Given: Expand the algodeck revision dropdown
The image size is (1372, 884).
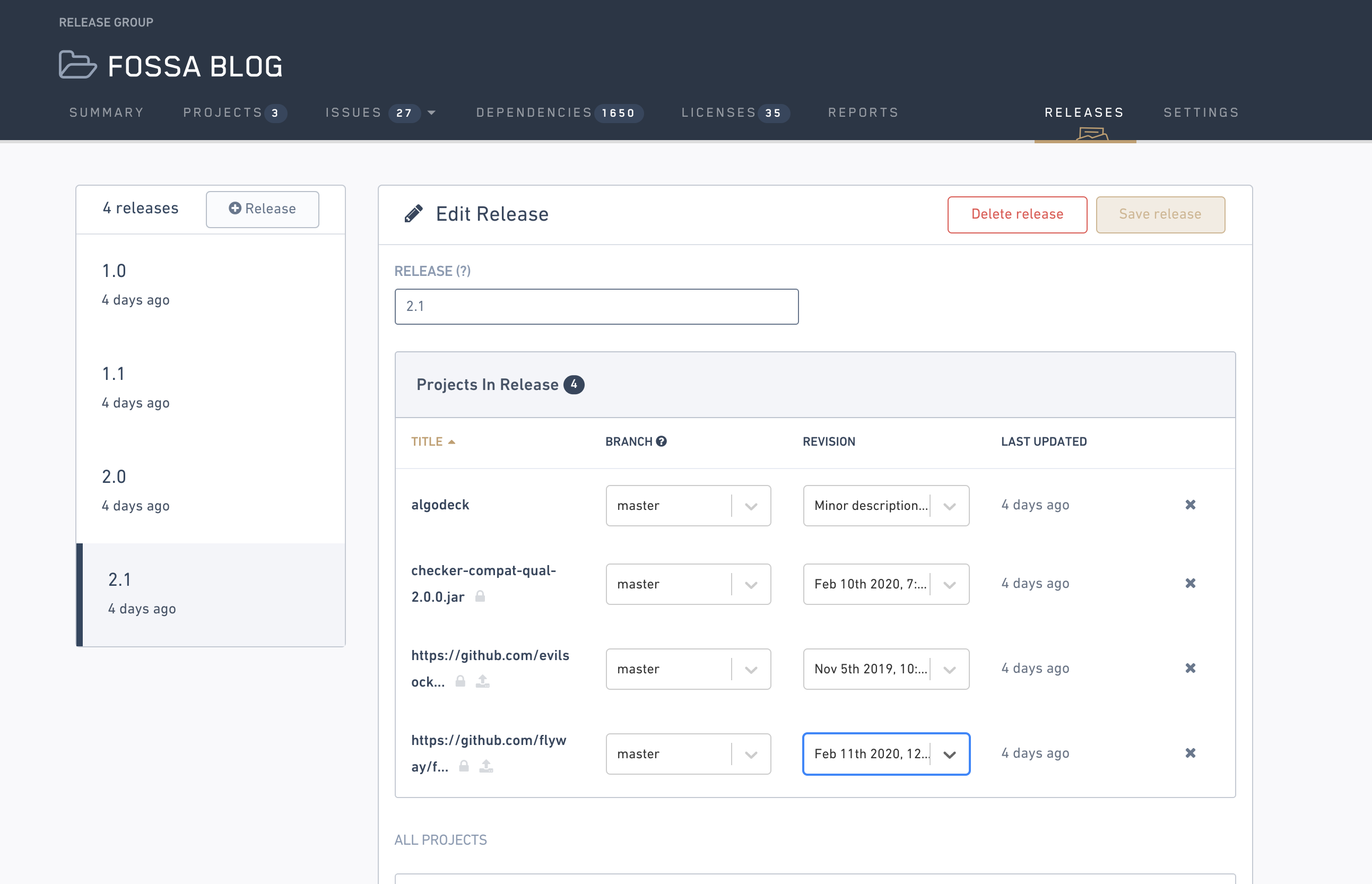Looking at the screenshot, I should [x=949, y=506].
